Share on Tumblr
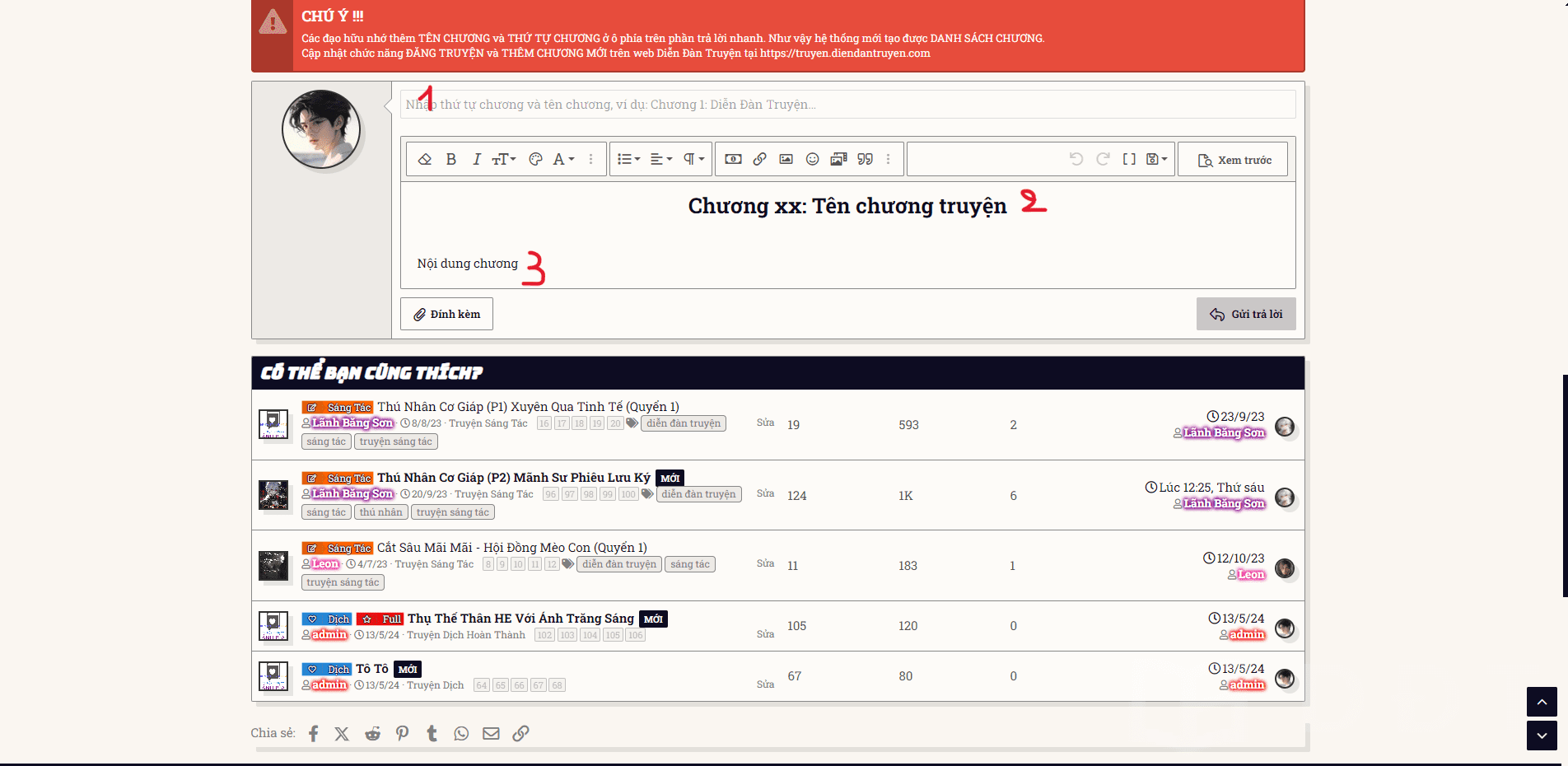The image size is (1568, 766). 432,734
